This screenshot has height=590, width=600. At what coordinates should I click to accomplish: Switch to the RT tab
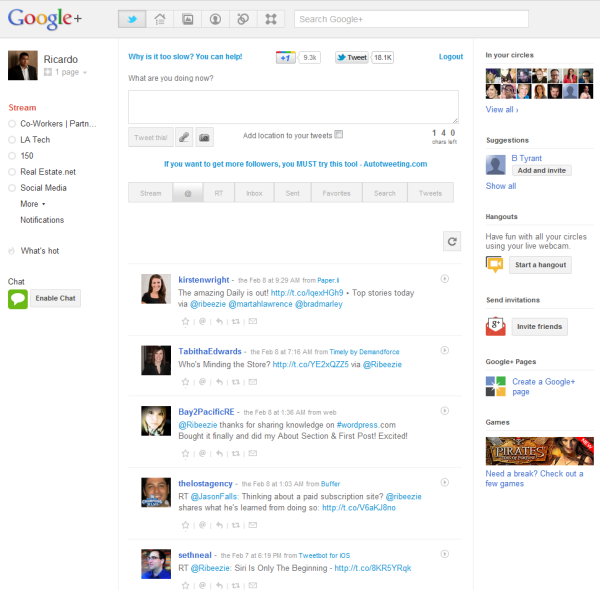219,193
